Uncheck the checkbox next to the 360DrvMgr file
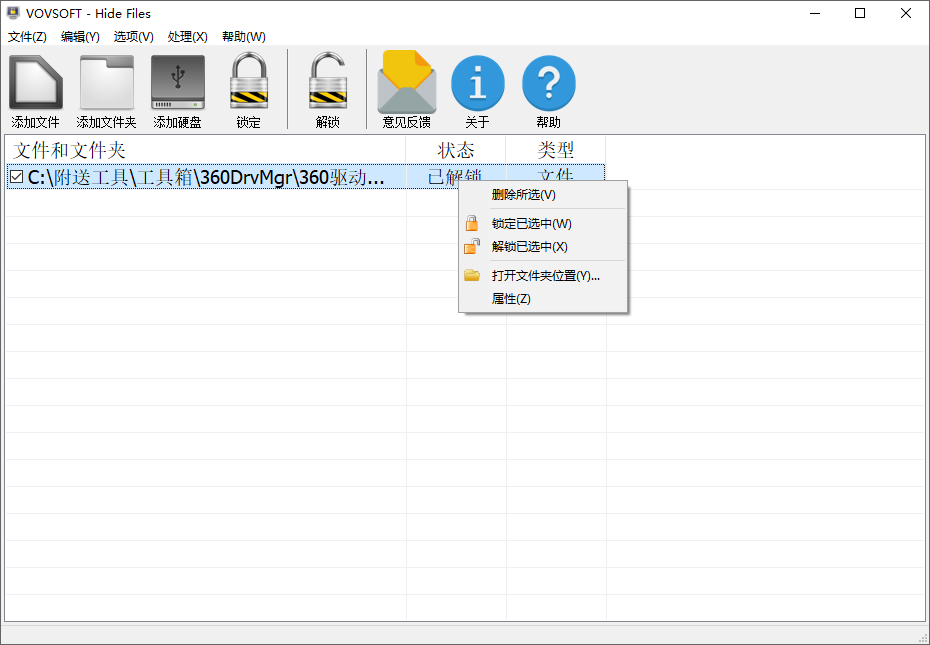Image resolution: width=930 pixels, height=645 pixels. click(x=16, y=175)
